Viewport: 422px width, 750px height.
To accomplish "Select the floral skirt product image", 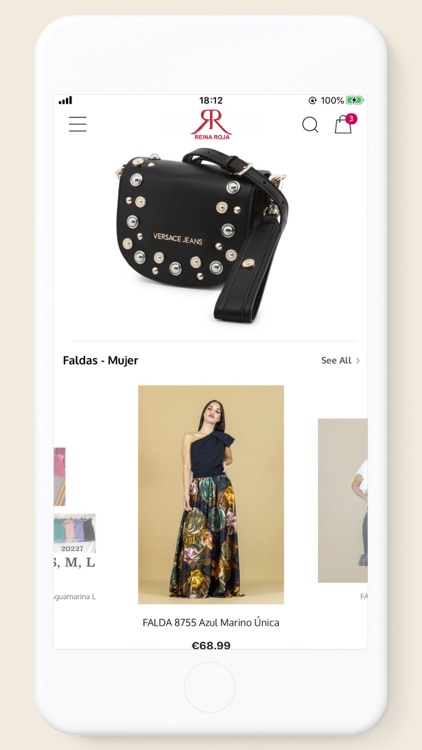I will [211, 495].
